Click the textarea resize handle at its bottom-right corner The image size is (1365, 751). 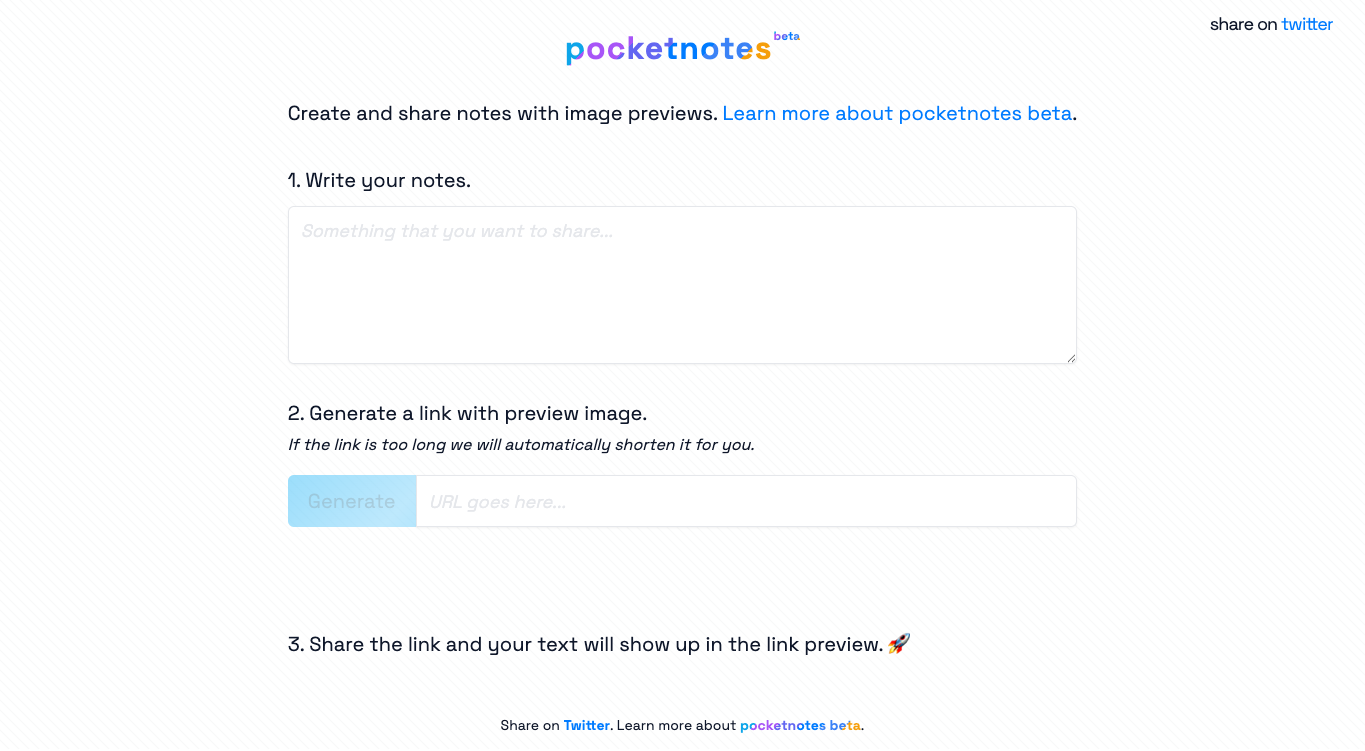pyautogui.click(x=1071, y=357)
